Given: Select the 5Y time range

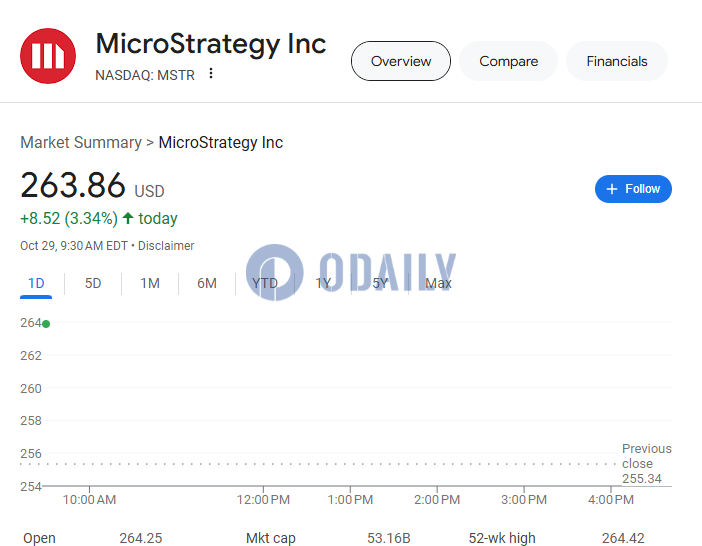Looking at the screenshot, I should click(x=380, y=283).
